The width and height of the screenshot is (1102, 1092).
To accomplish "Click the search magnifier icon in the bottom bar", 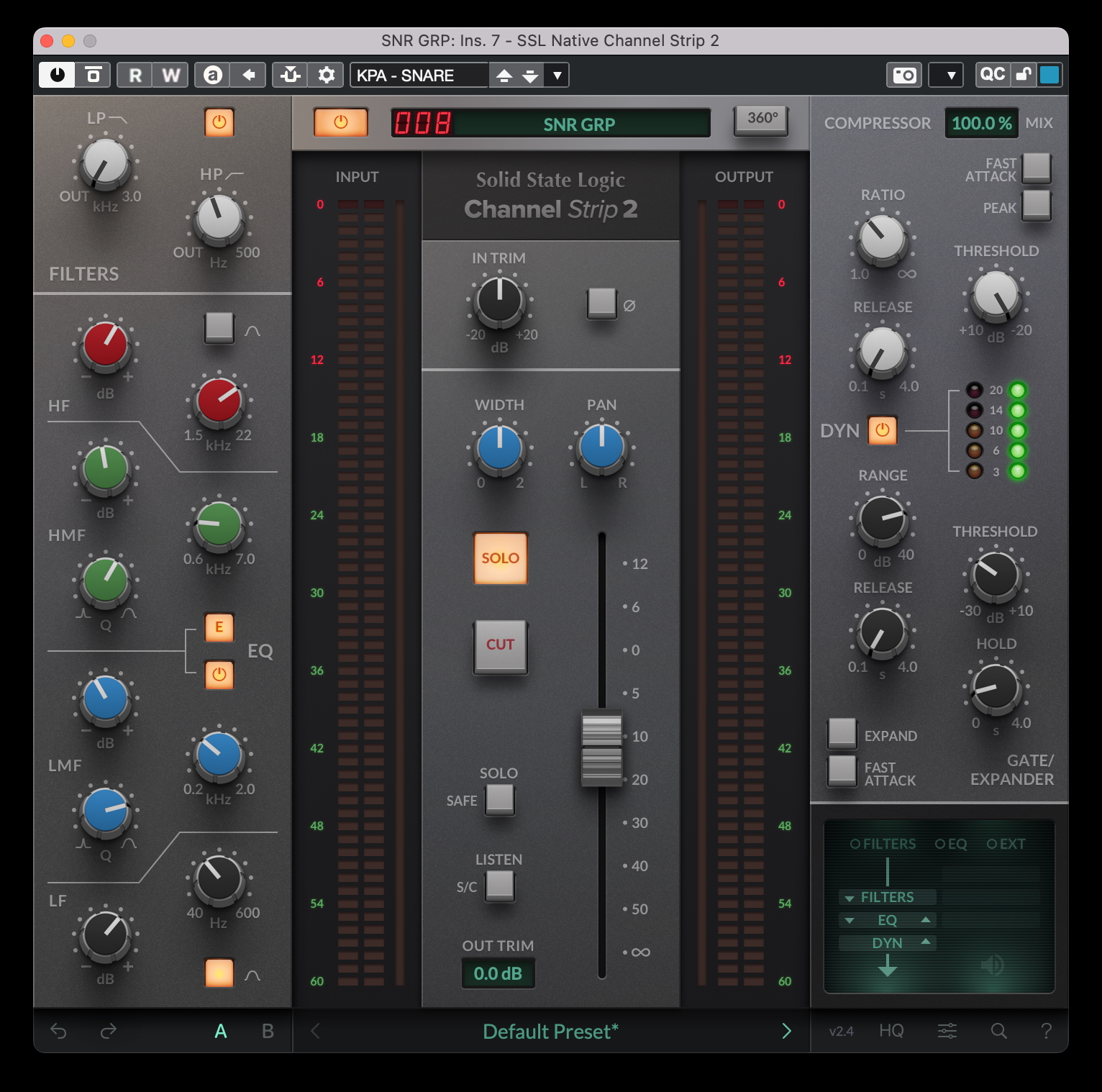I will coord(998,1031).
